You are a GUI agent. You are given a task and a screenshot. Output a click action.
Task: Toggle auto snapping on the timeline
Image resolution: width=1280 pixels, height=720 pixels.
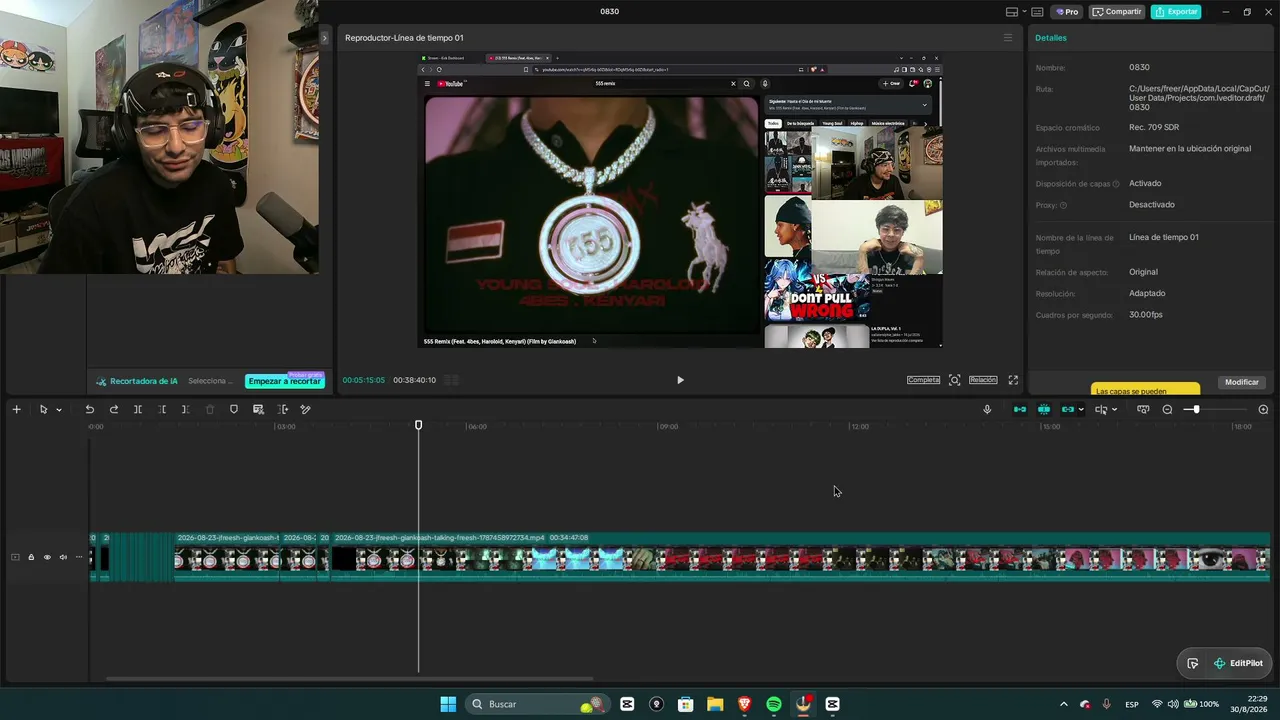1044,409
